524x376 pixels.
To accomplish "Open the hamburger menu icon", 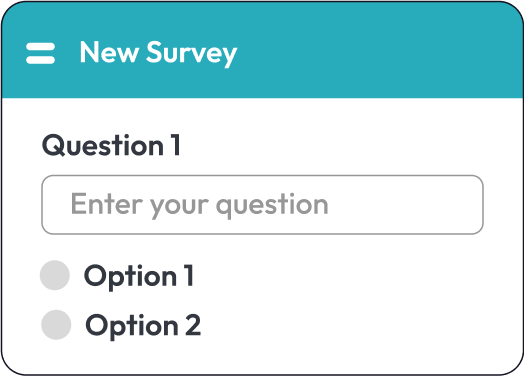I will coord(40,53).
